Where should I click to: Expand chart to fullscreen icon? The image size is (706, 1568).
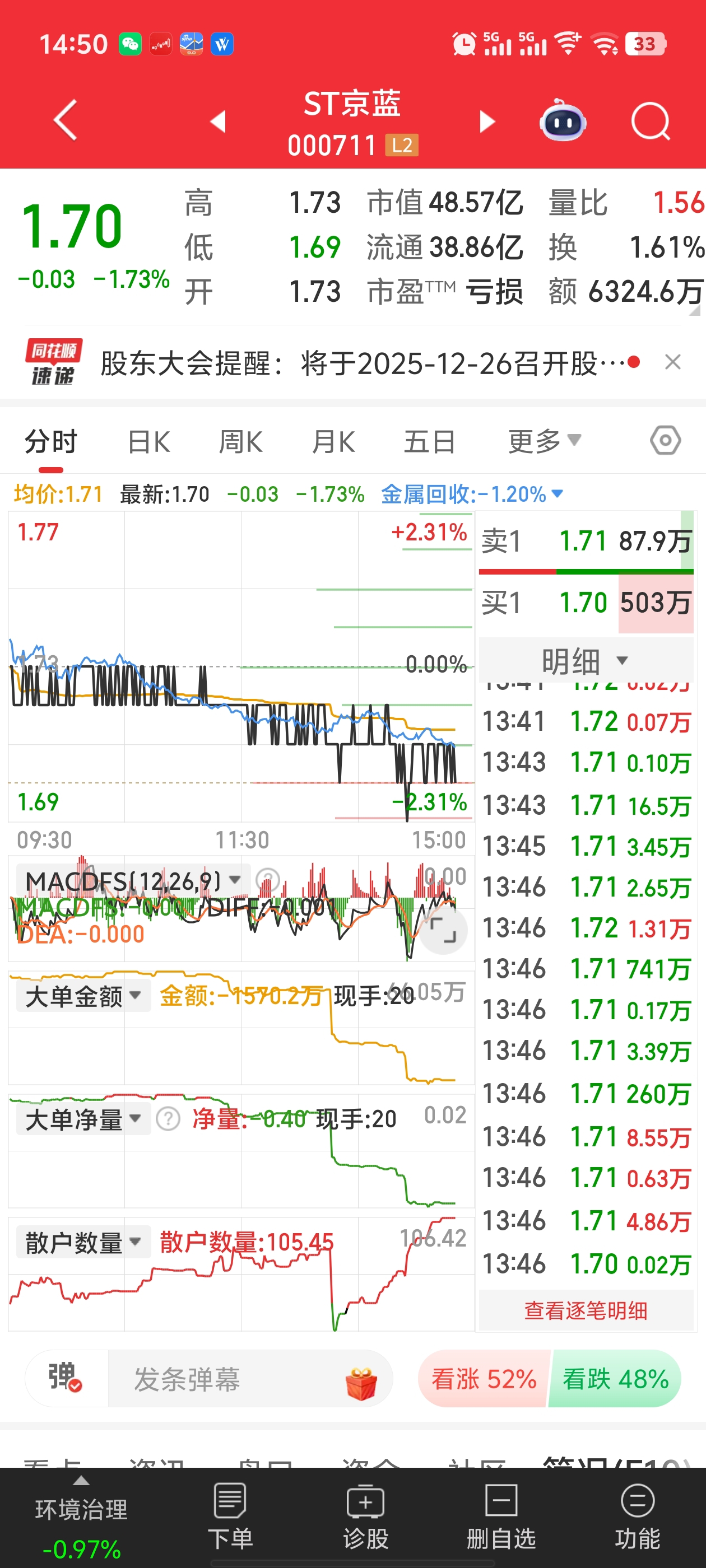[443, 931]
